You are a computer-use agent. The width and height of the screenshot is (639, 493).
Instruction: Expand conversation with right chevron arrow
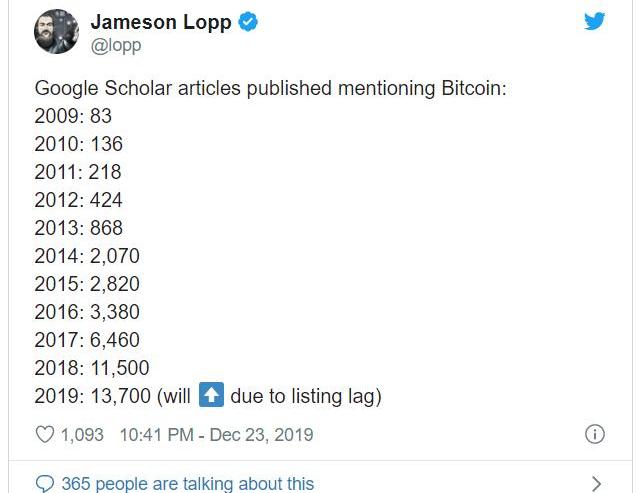pos(596,484)
